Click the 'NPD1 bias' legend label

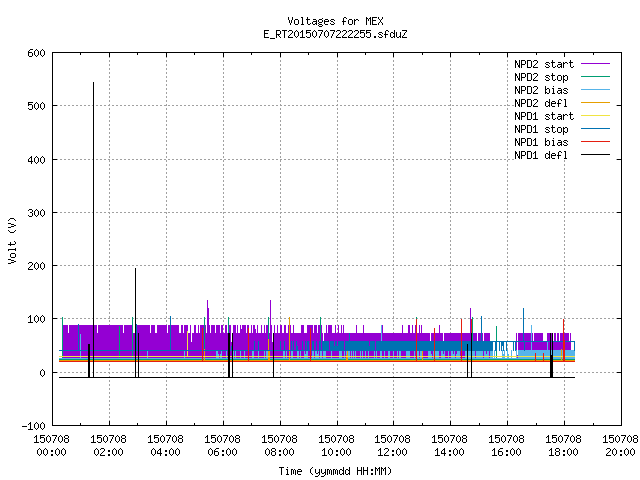coord(541,142)
